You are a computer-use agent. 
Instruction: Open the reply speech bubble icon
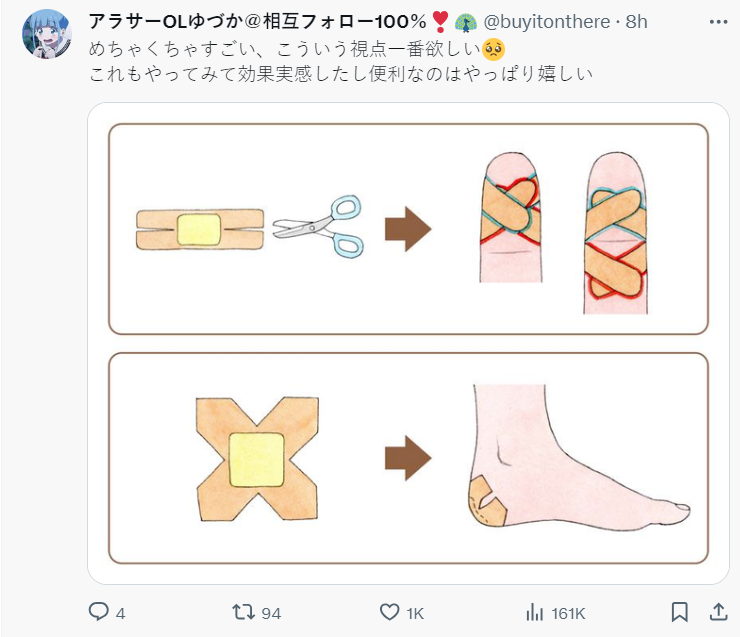(x=99, y=612)
